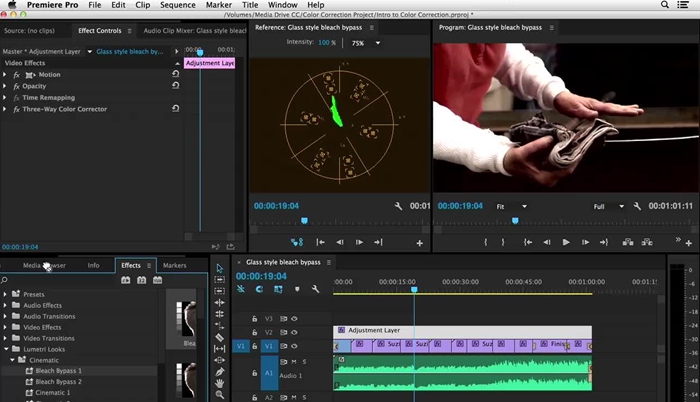
Task: Select the Bleach Bypass 2 preset
Action: point(58,382)
